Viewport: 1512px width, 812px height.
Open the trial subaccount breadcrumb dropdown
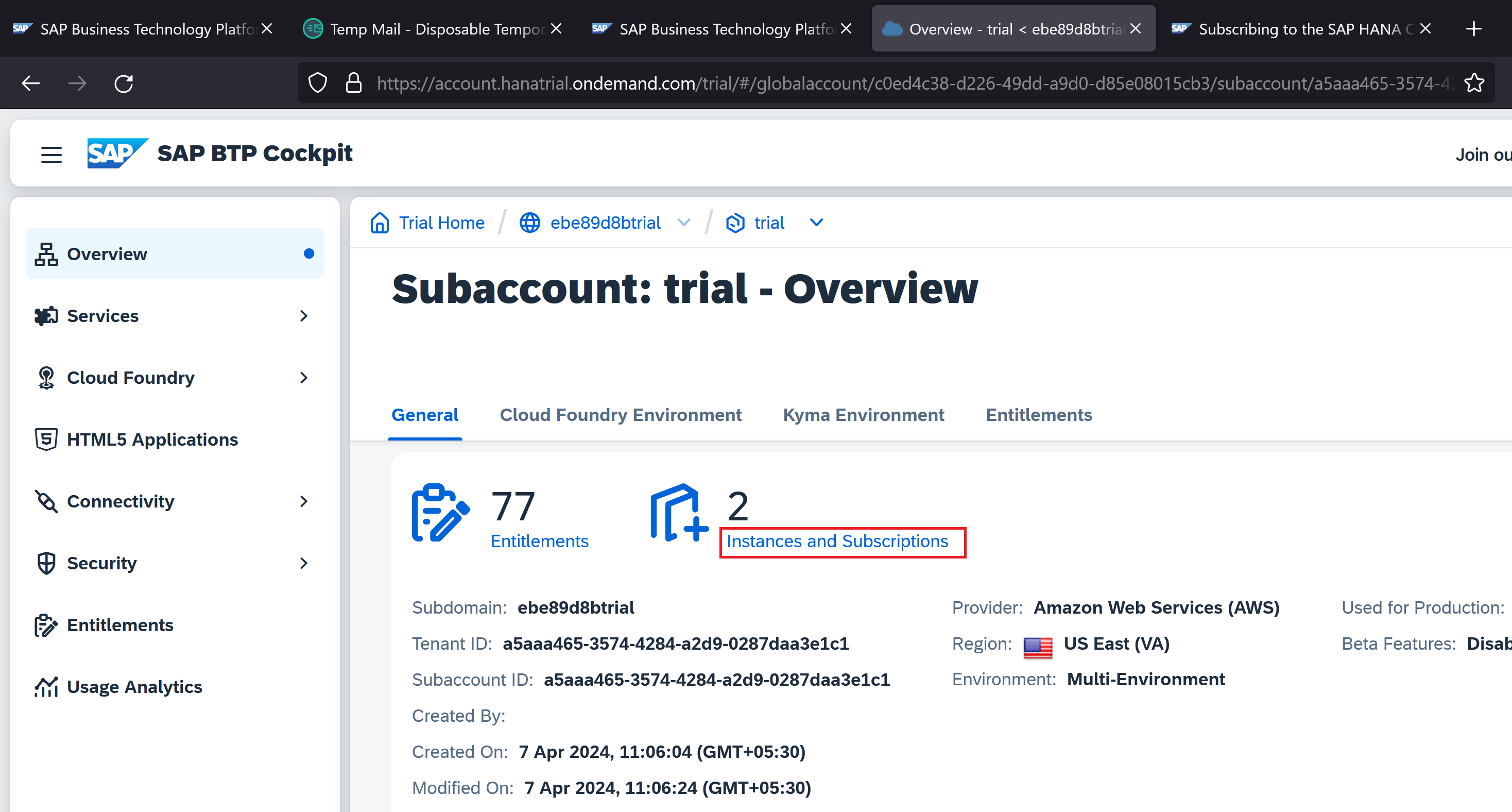[816, 223]
